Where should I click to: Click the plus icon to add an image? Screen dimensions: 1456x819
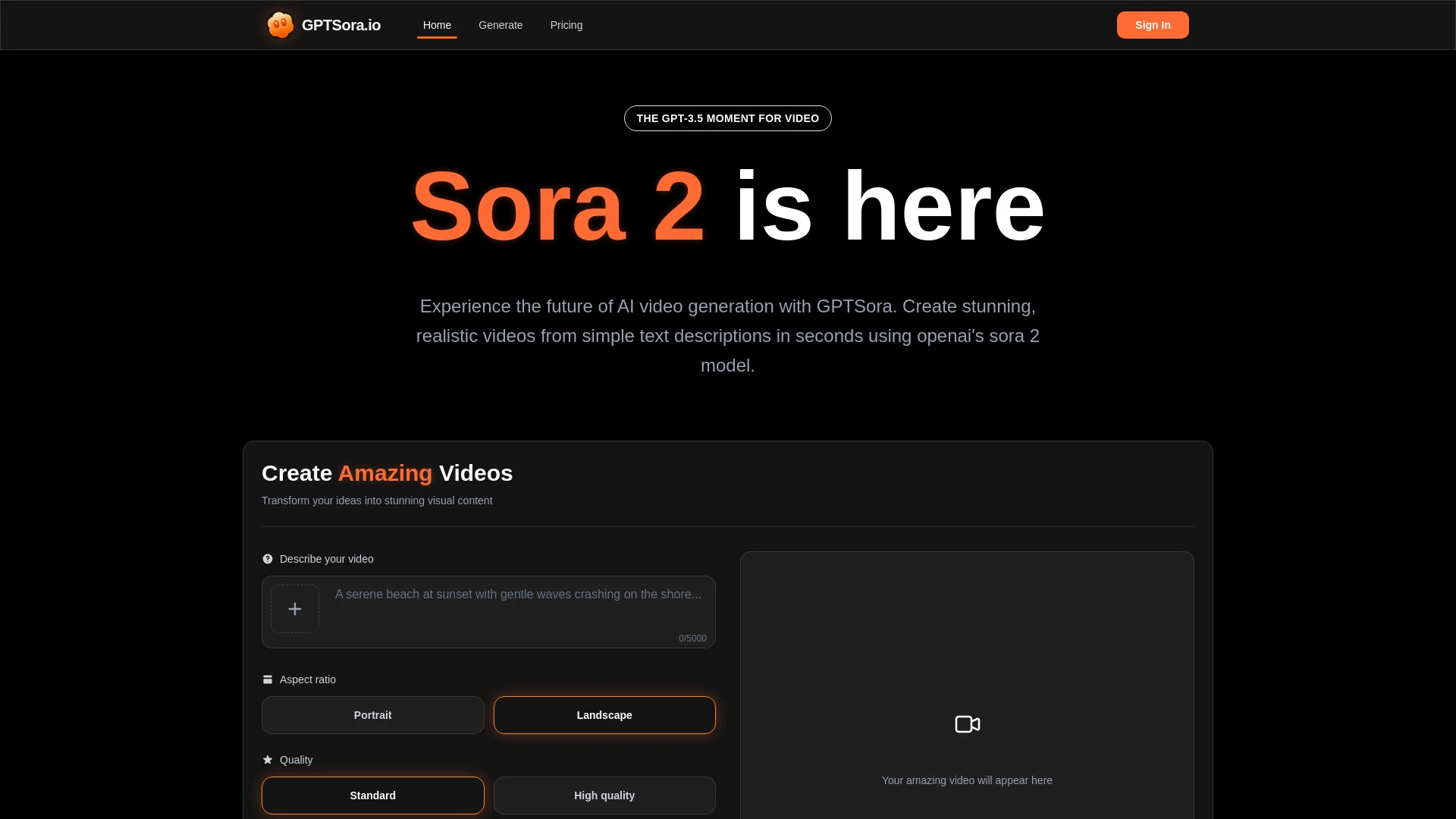[x=295, y=609]
